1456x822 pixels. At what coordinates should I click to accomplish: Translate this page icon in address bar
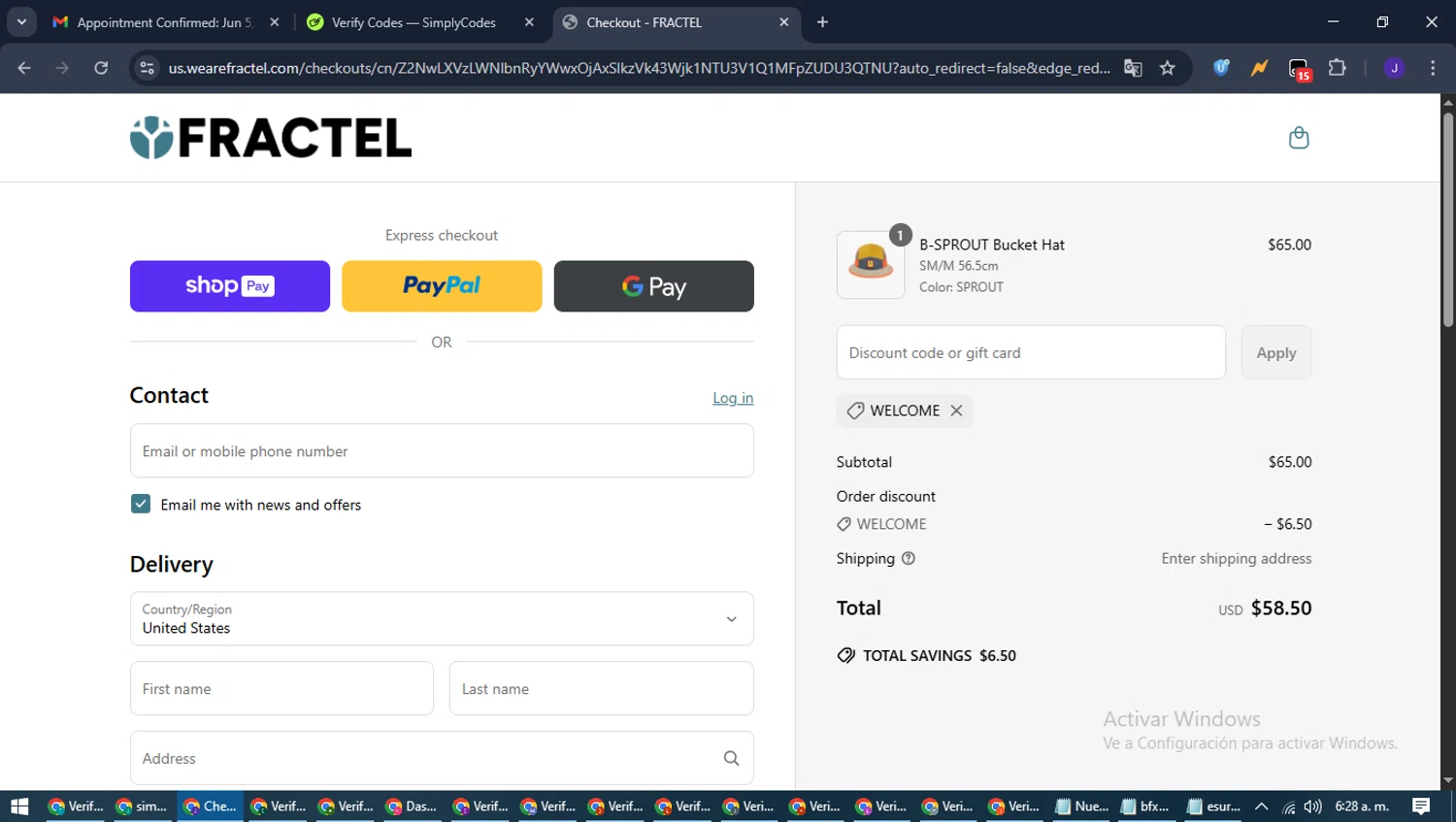(1133, 68)
